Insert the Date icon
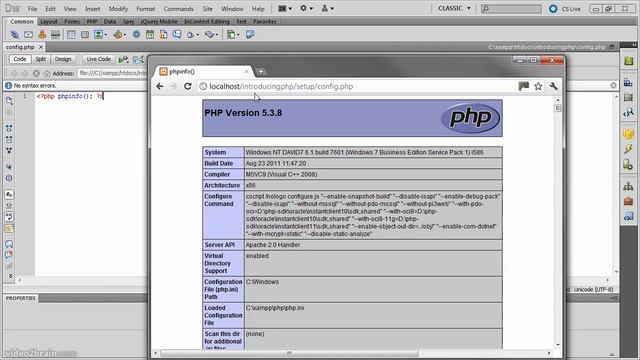 coord(150,35)
